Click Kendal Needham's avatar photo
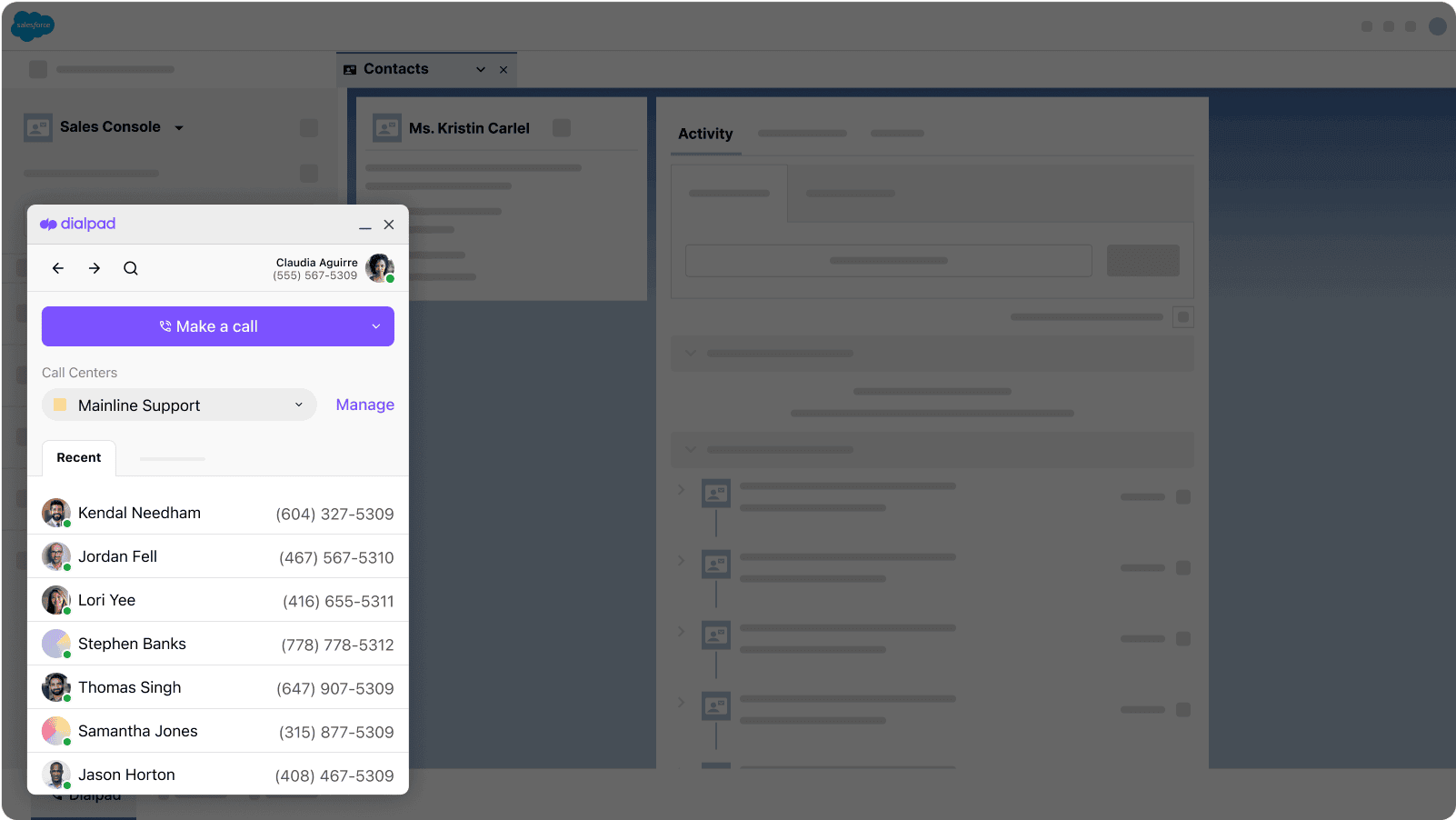1456x820 pixels. [55, 513]
